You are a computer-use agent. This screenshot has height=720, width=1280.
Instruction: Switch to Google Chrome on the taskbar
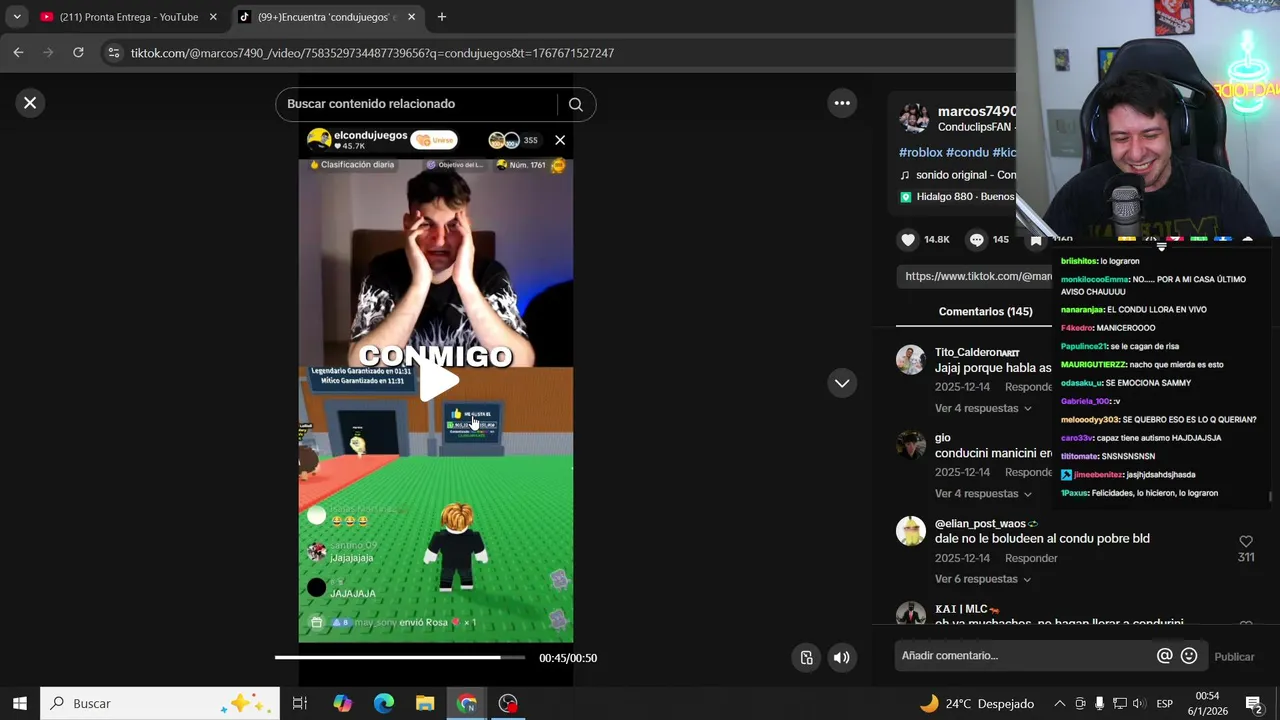467,703
